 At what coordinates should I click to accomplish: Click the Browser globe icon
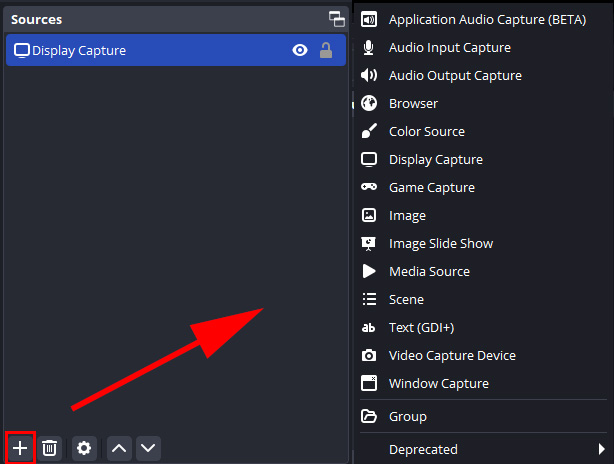click(369, 103)
